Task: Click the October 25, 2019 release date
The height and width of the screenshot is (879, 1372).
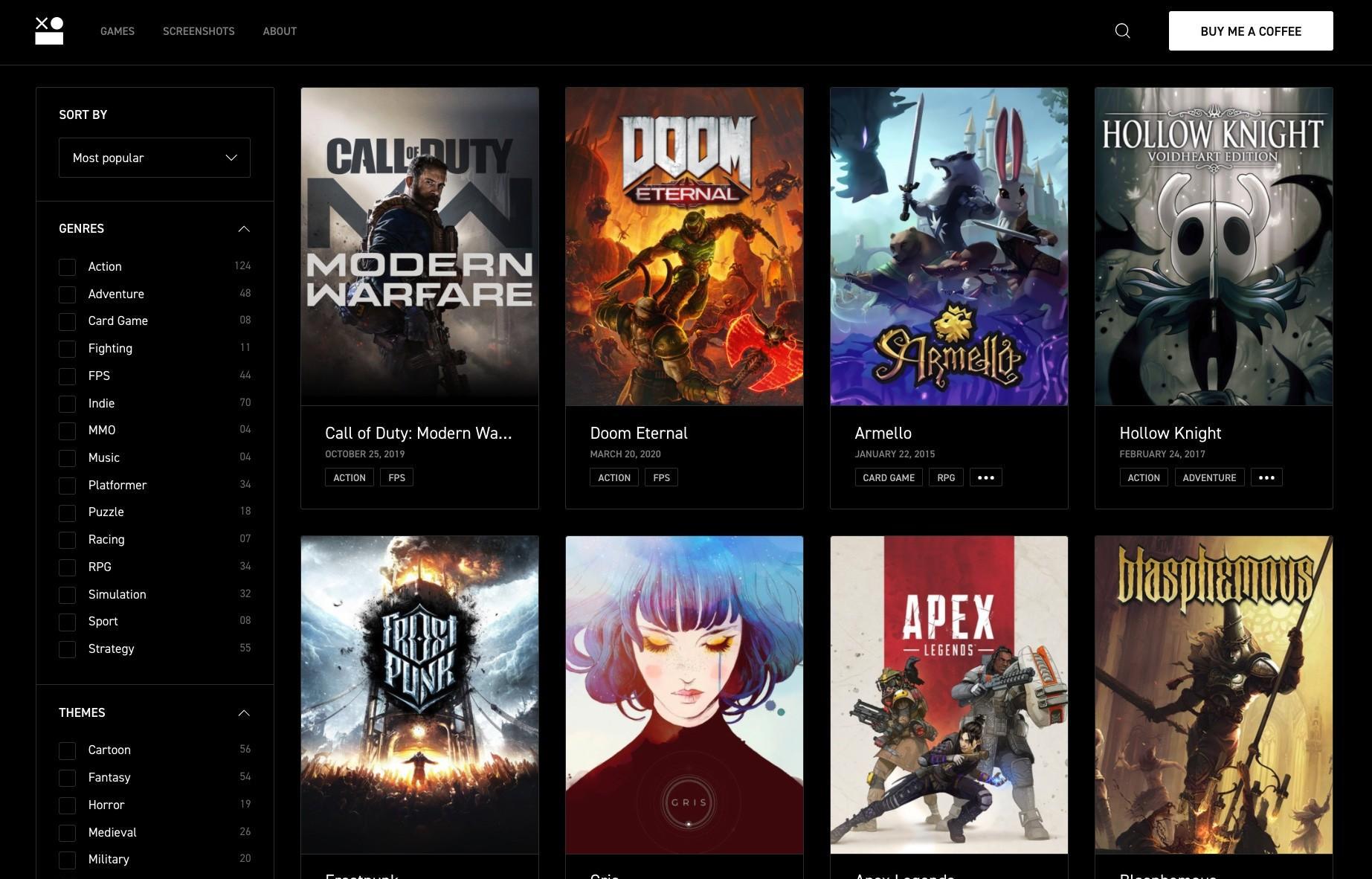Action: [365, 454]
